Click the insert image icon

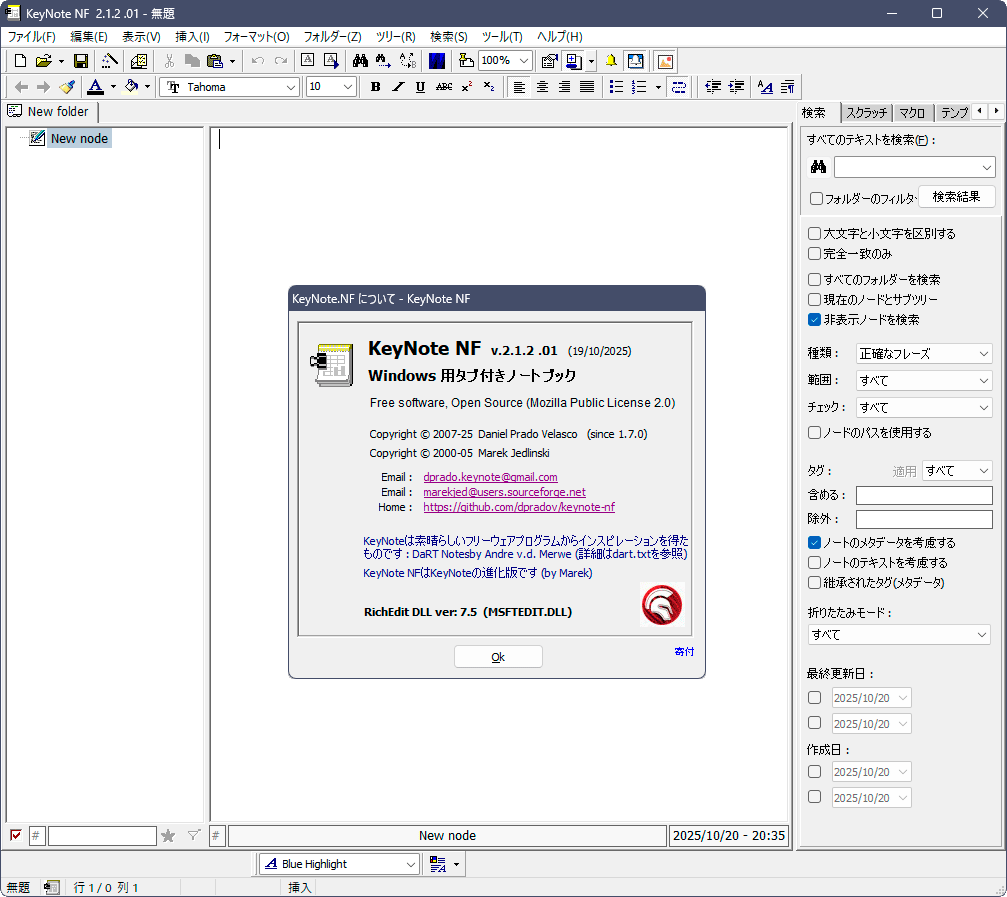point(665,61)
